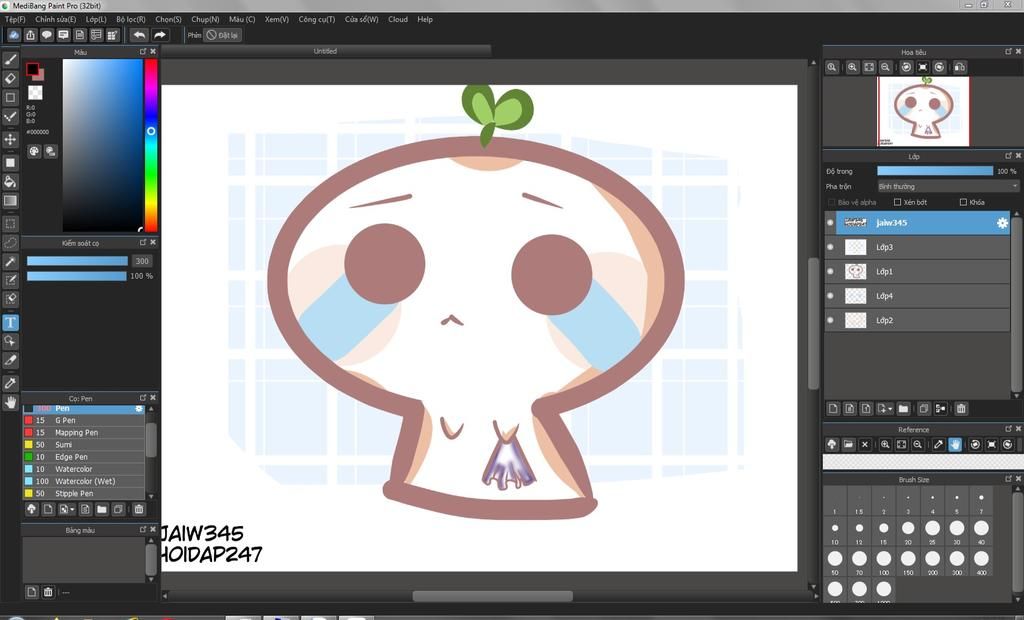1024x620 pixels.
Task: Adjust the brush size slider at 300
Action: tap(77, 261)
